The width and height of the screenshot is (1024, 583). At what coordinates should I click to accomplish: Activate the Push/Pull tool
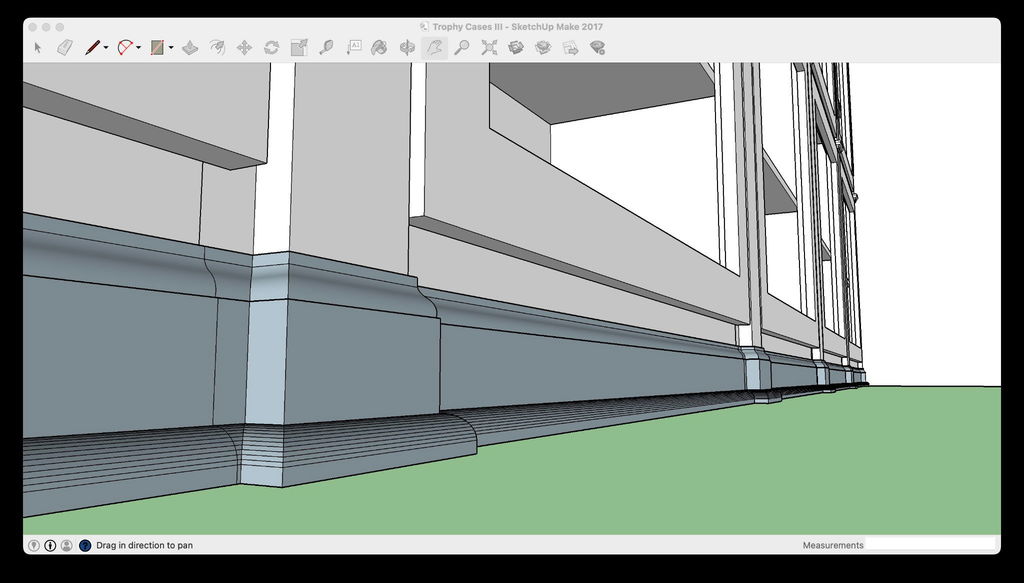click(x=190, y=47)
